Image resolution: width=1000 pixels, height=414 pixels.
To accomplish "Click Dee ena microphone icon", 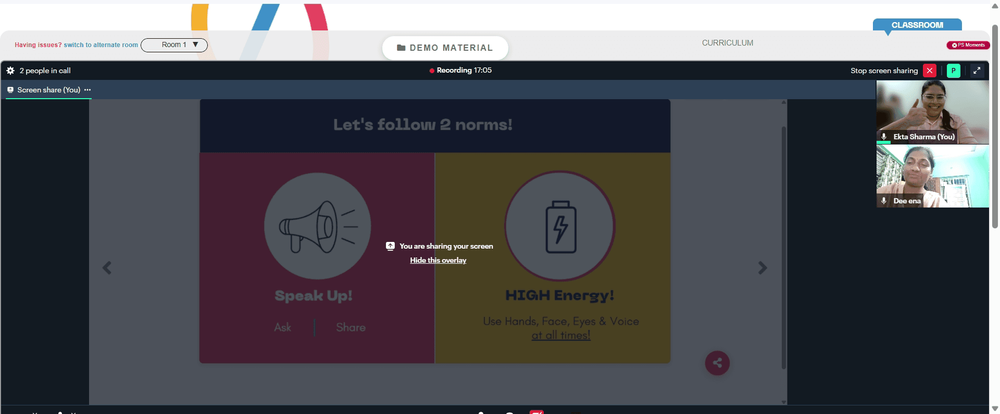I will (884, 200).
